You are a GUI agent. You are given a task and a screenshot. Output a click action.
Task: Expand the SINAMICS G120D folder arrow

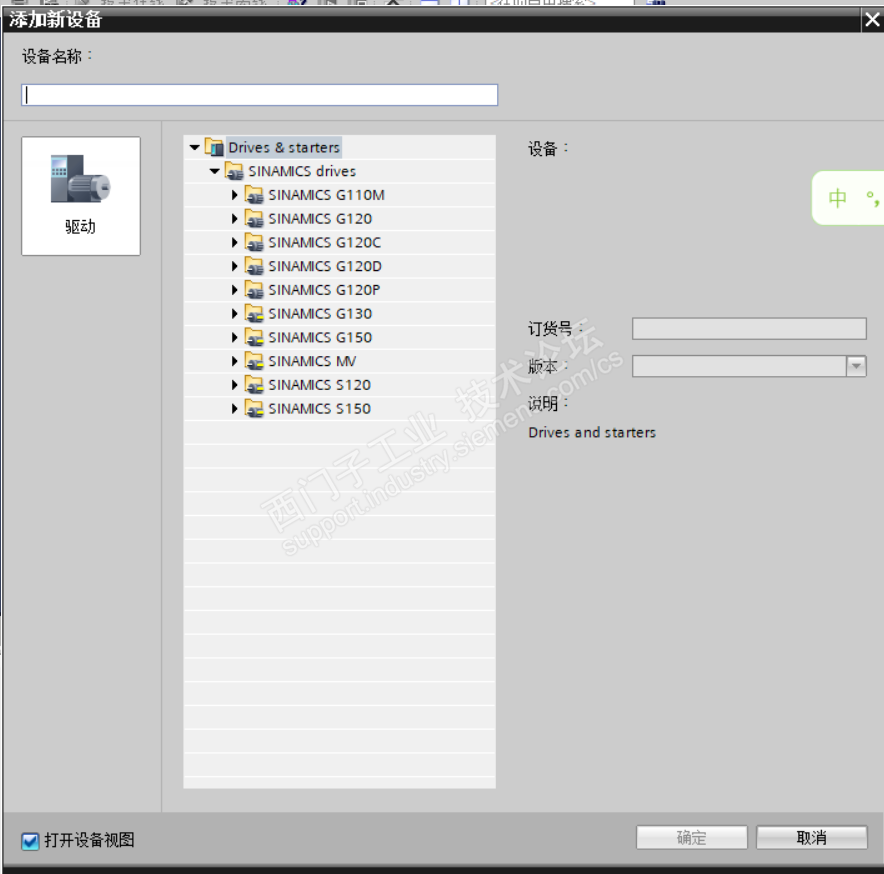(235, 266)
